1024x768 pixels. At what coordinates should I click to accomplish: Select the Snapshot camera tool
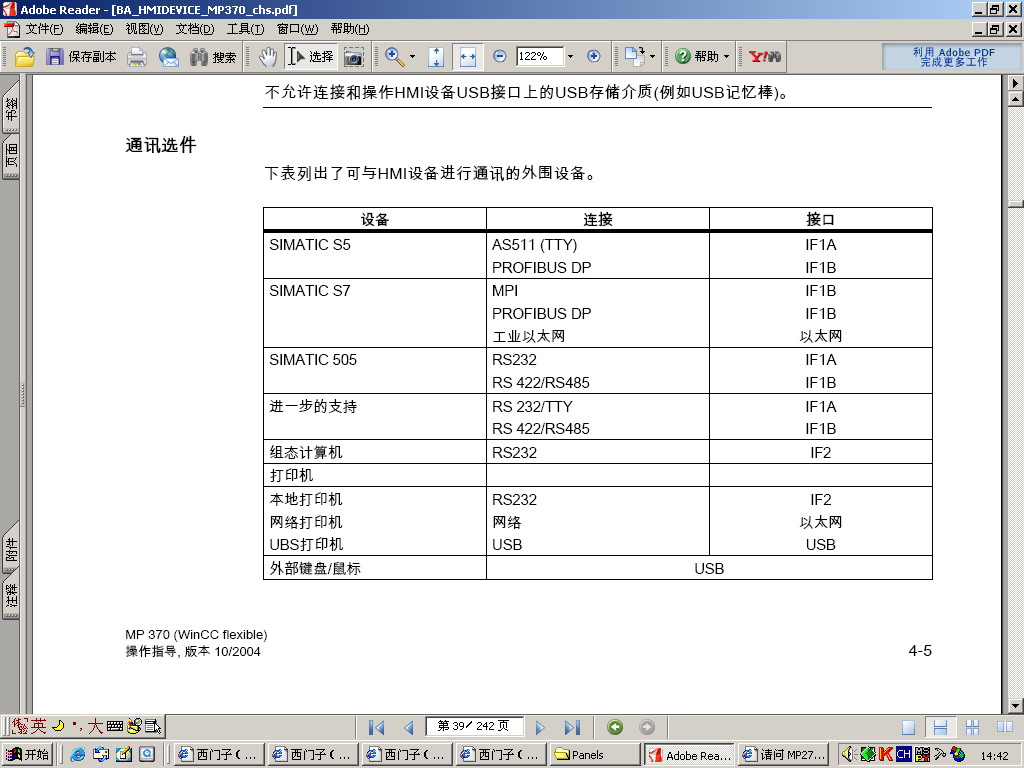(353, 57)
